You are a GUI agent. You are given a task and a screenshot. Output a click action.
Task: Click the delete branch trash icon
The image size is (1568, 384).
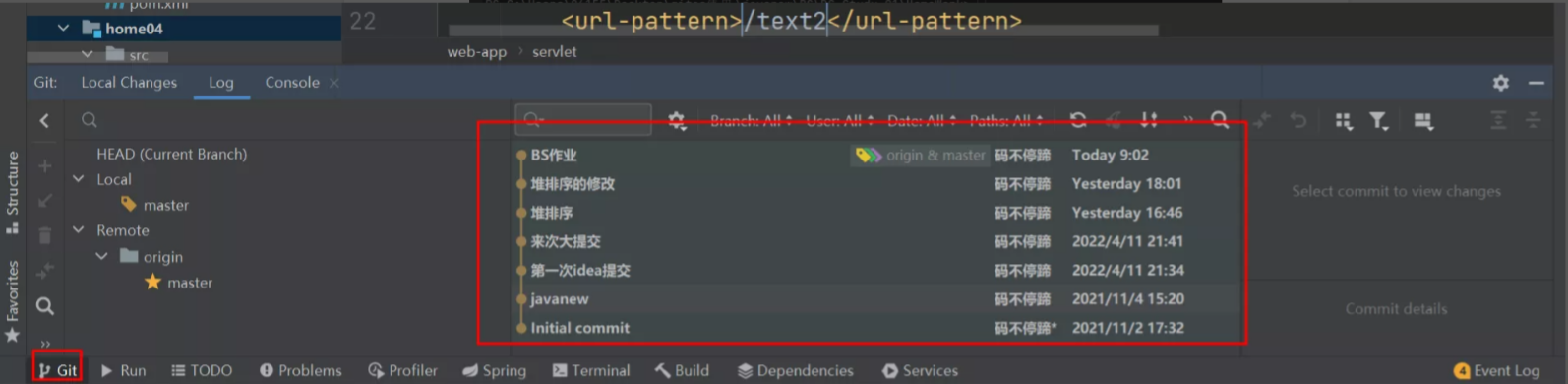pos(45,235)
